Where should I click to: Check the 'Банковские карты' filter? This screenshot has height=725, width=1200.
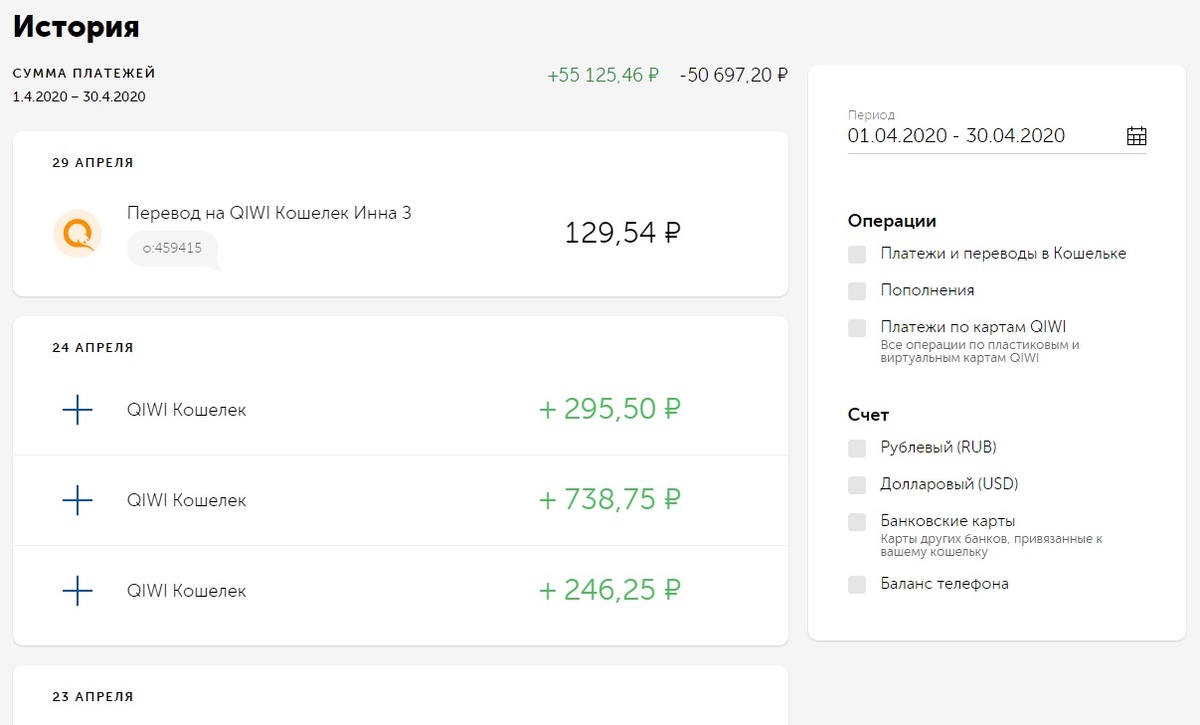857,522
